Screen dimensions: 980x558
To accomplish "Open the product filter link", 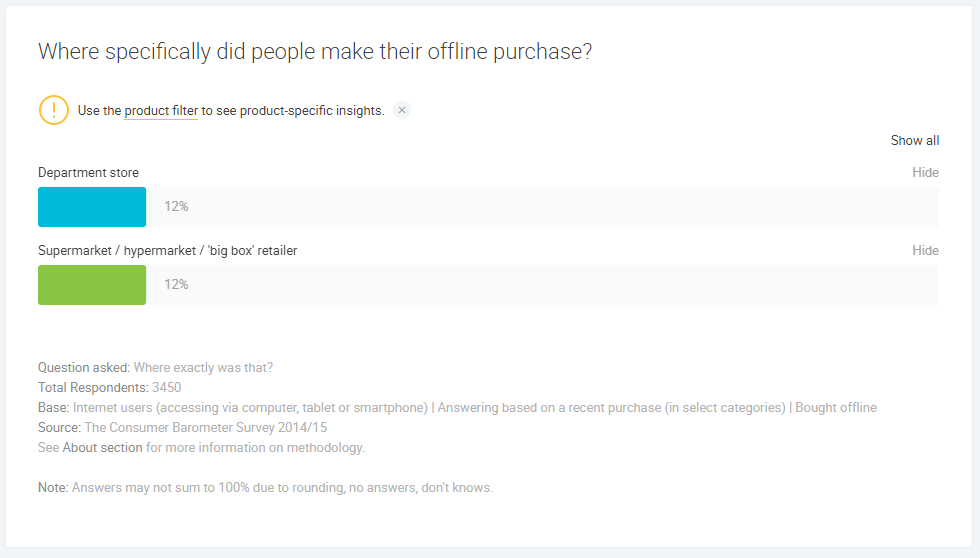I will tap(160, 111).
